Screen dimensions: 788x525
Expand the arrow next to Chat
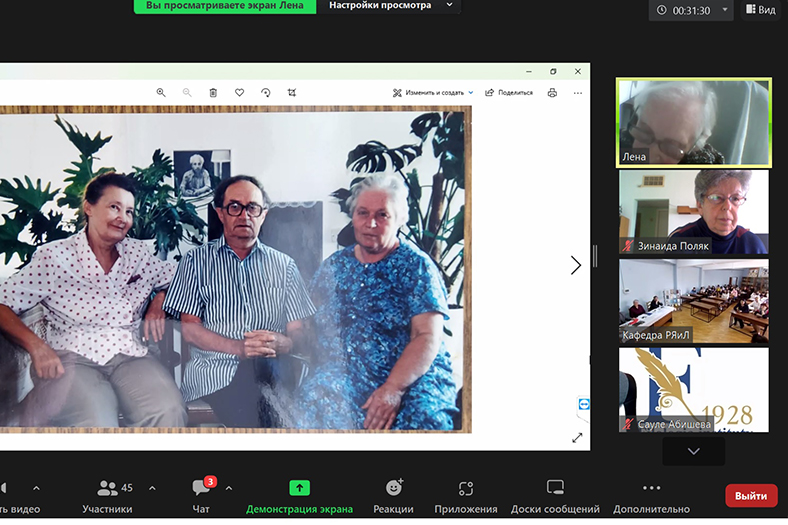(x=229, y=488)
